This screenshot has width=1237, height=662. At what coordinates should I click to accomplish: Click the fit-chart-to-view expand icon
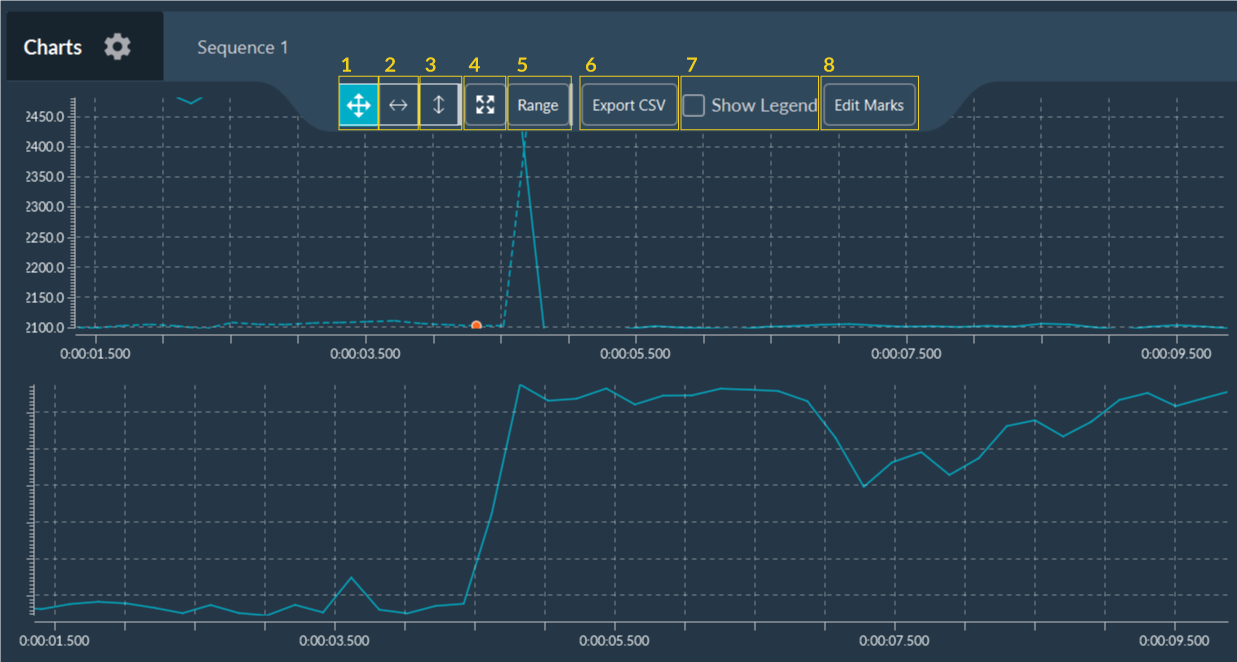(484, 104)
